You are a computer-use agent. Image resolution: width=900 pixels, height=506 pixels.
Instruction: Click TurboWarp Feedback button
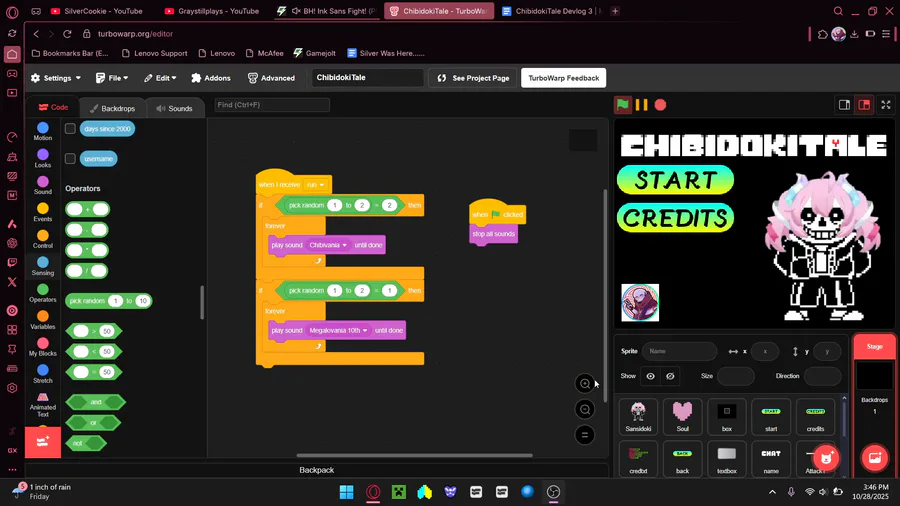tap(564, 78)
